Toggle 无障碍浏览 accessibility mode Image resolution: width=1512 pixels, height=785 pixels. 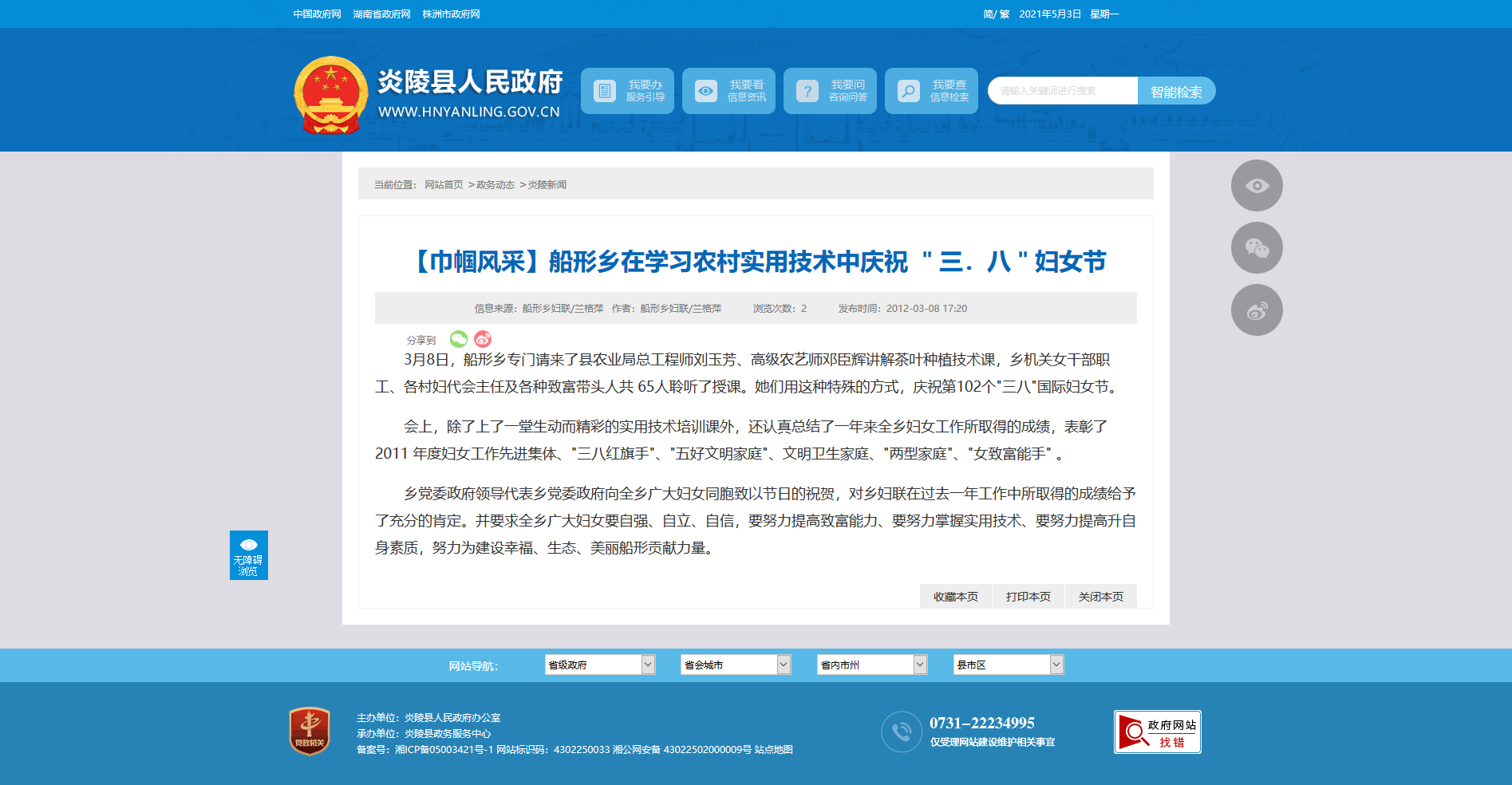coord(248,555)
